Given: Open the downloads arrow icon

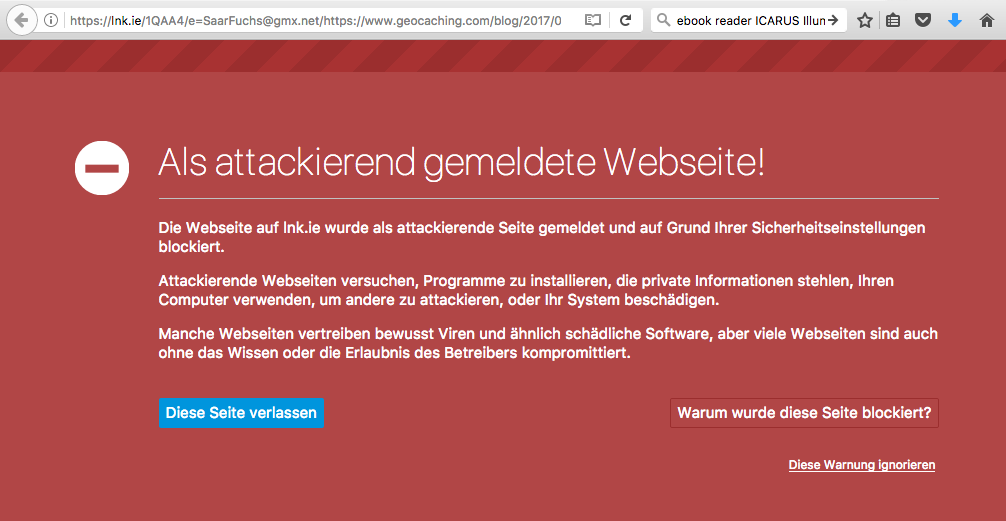Looking at the screenshot, I should 955,21.
